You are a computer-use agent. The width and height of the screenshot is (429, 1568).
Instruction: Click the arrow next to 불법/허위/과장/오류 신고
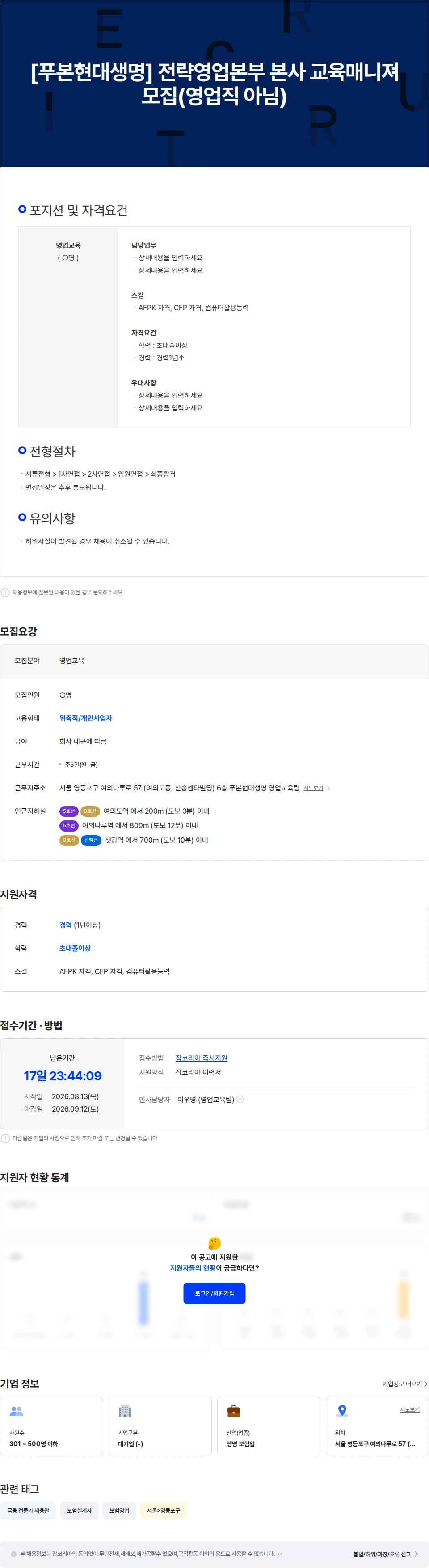point(416,1554)
